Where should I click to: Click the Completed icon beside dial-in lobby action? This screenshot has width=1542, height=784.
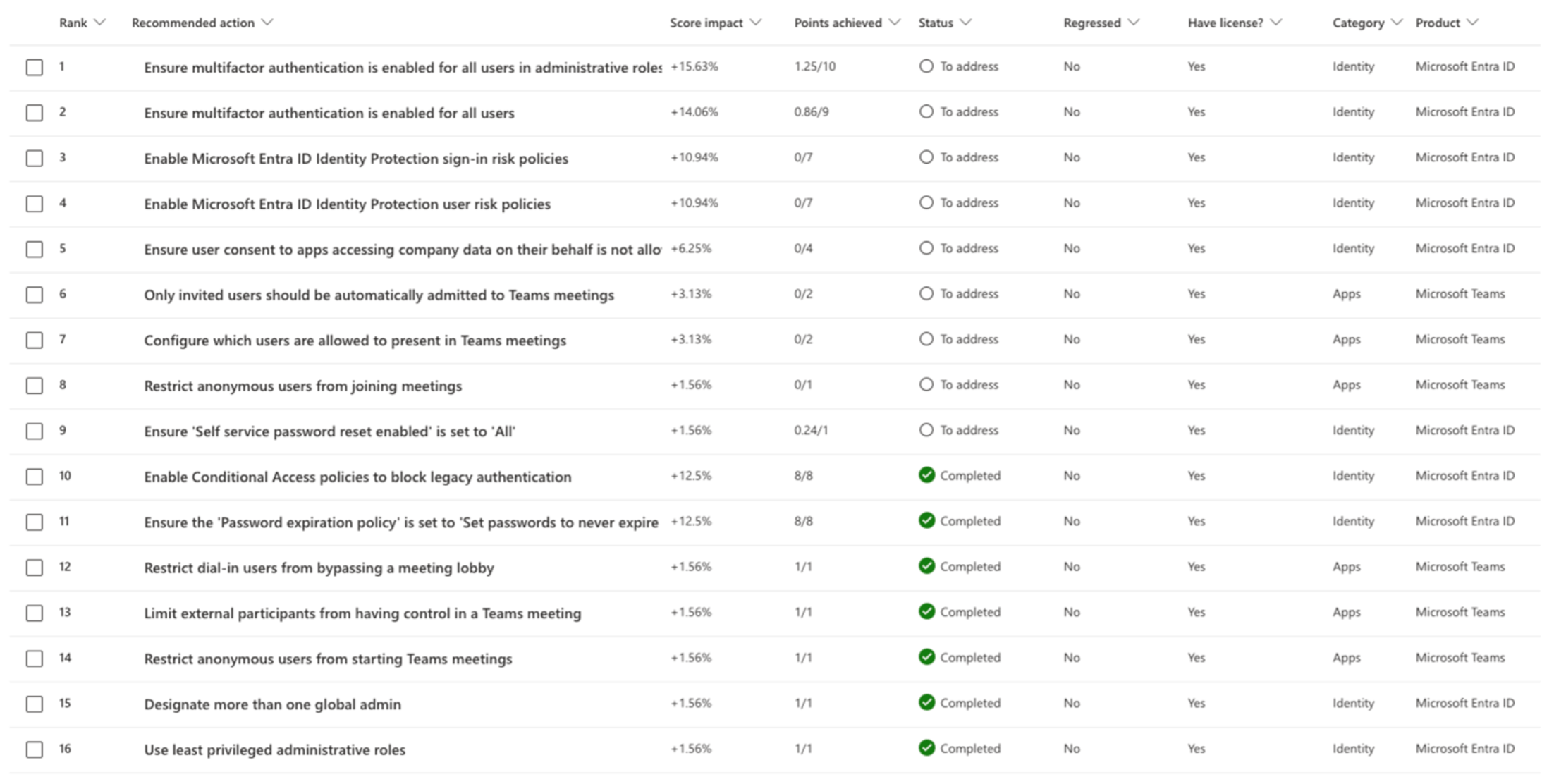929,567
